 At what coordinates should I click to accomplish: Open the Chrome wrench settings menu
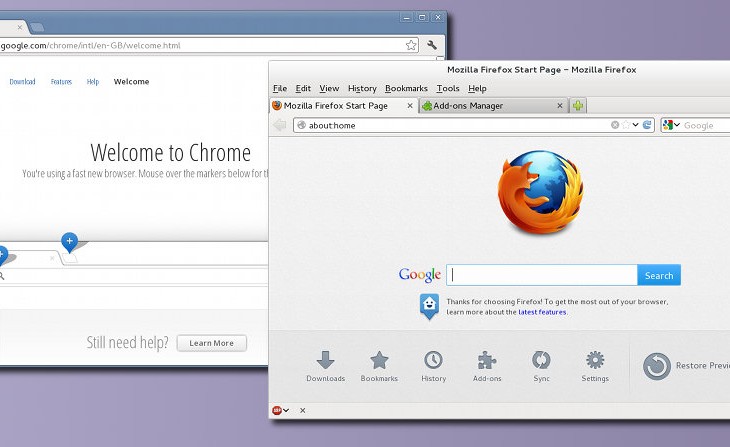tap(432, 45)
